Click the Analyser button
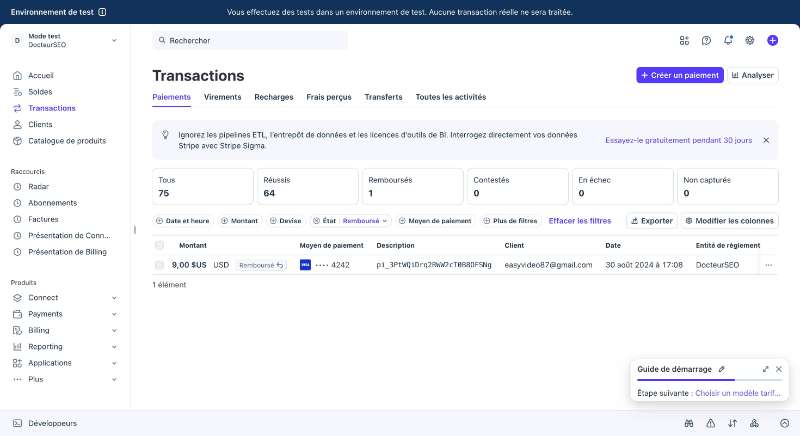 (x=753, y=75)
